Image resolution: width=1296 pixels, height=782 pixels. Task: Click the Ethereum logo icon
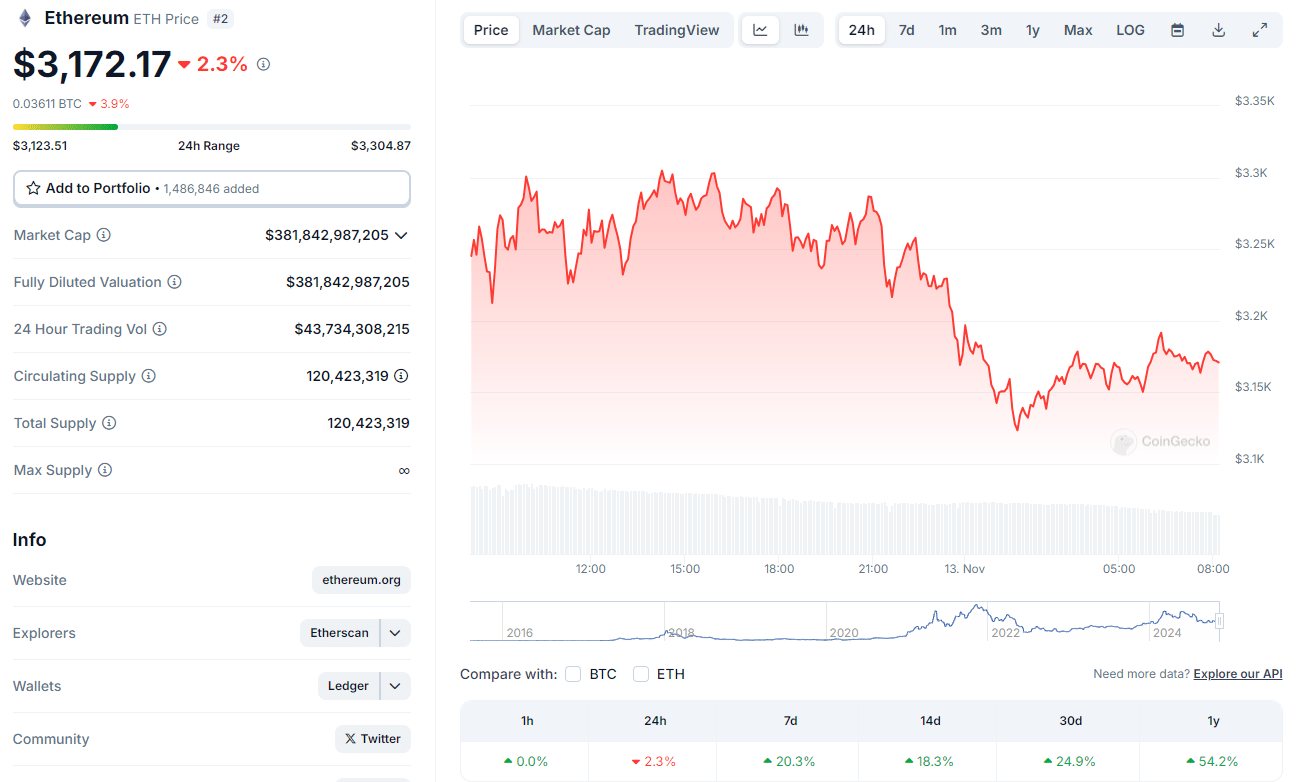pyautogui.click(x=23, y=17)
